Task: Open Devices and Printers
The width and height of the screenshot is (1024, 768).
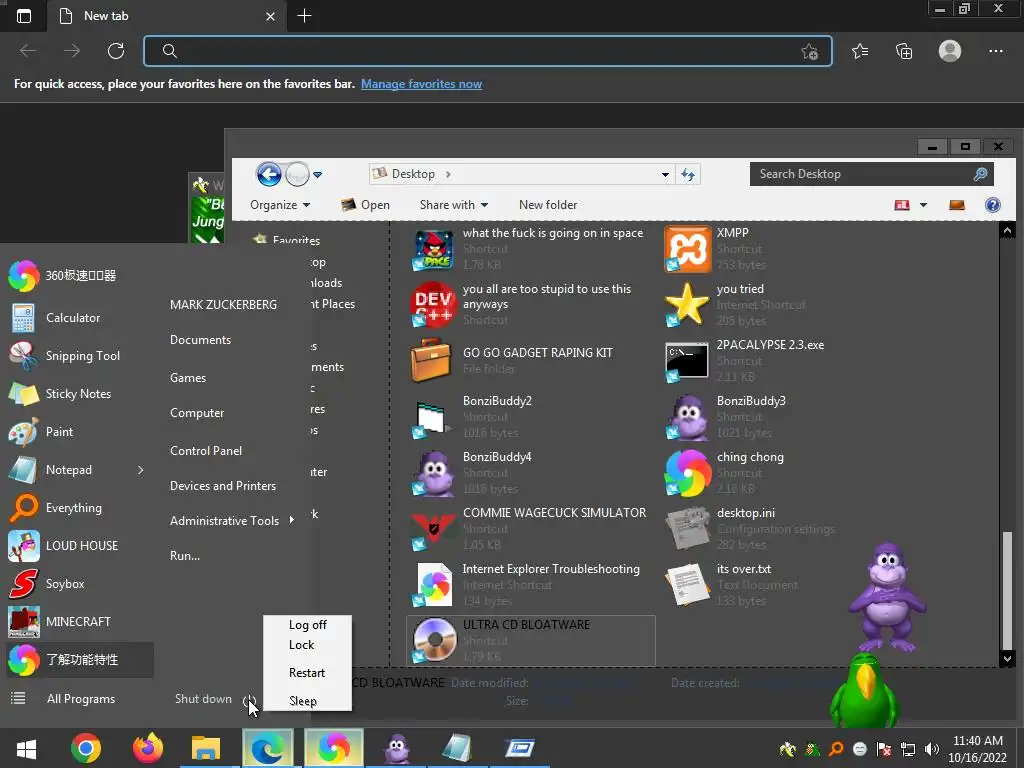Action: click(x=223, y=486)
